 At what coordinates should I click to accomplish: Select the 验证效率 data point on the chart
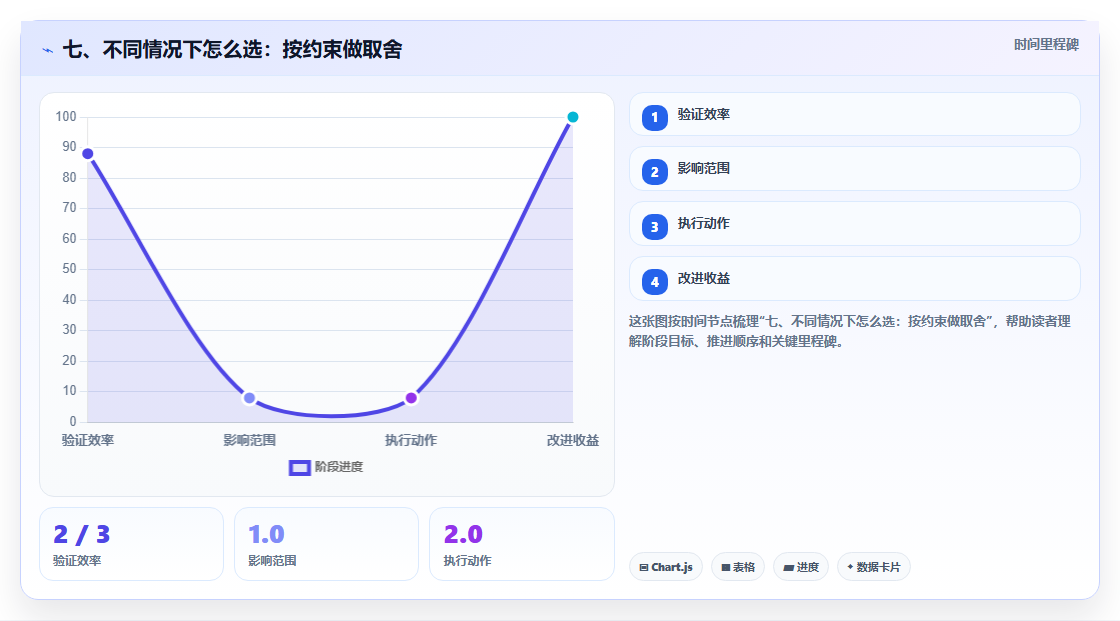click(88, 154)
